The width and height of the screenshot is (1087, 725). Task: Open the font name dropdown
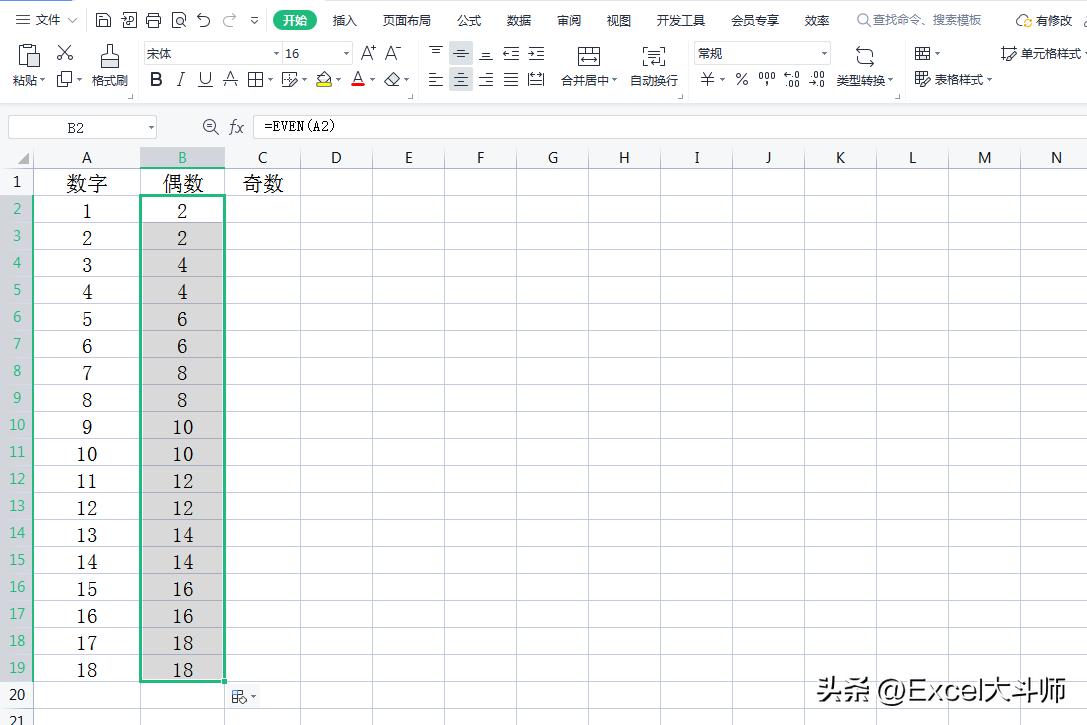tap(274, 53)
